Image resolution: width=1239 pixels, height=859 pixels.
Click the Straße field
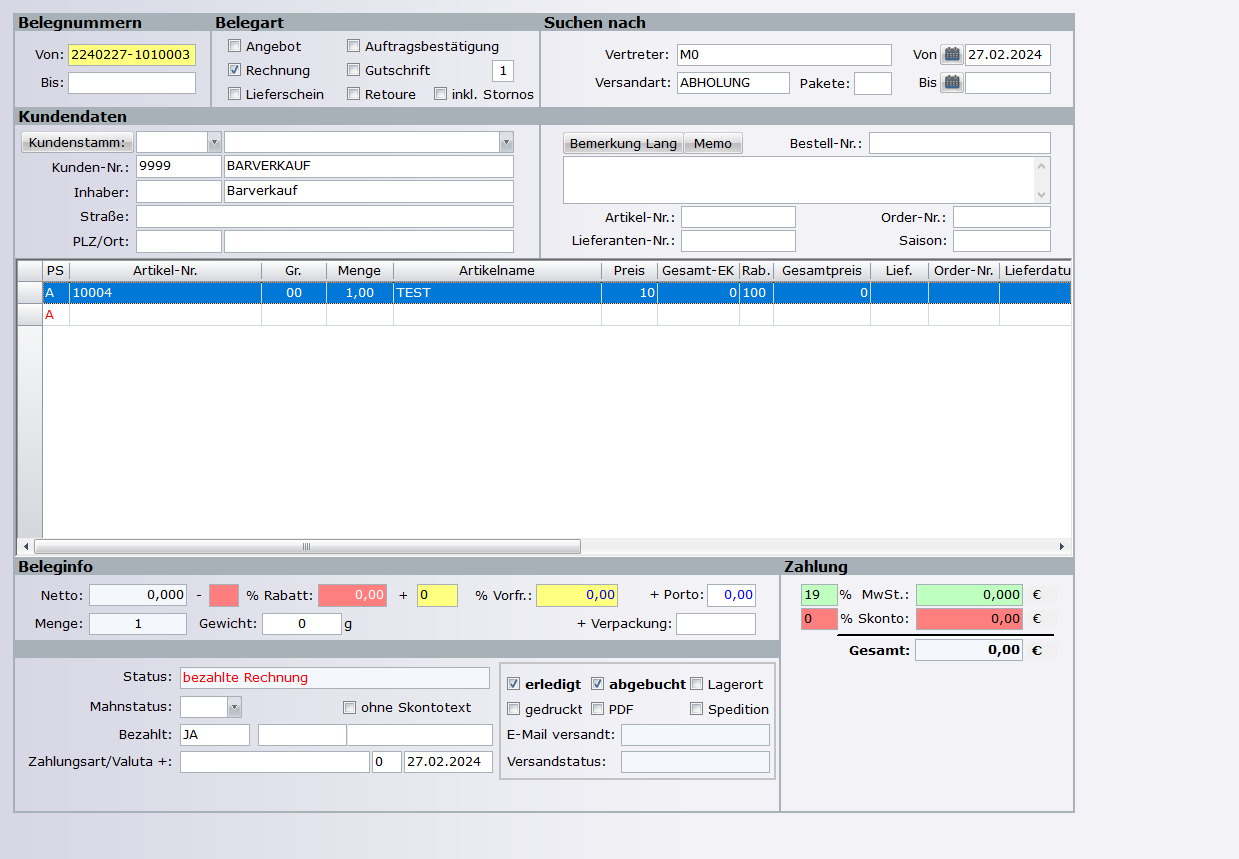[325, 216]
